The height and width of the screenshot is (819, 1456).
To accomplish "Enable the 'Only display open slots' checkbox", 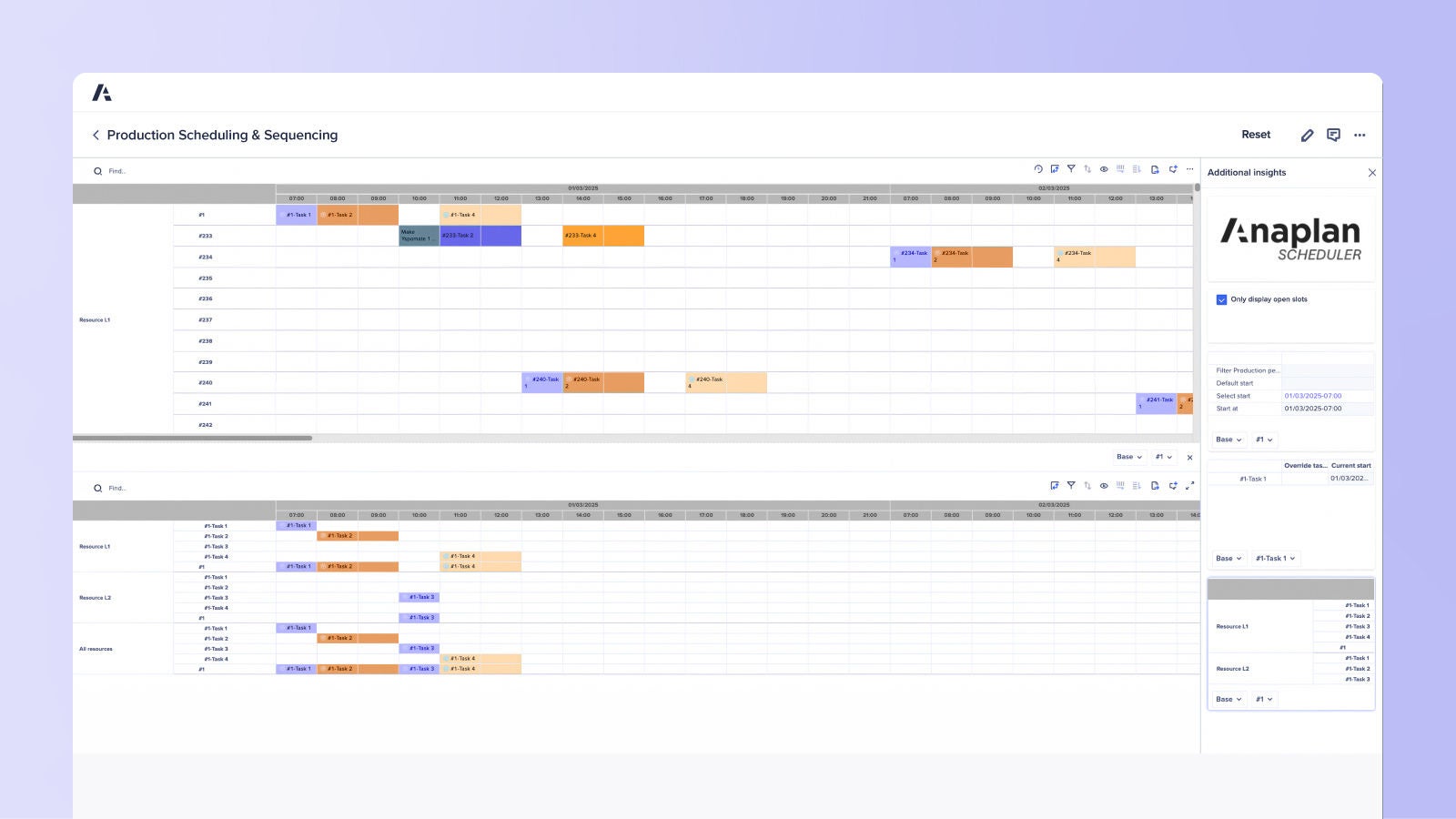I will pos(1220,299).
